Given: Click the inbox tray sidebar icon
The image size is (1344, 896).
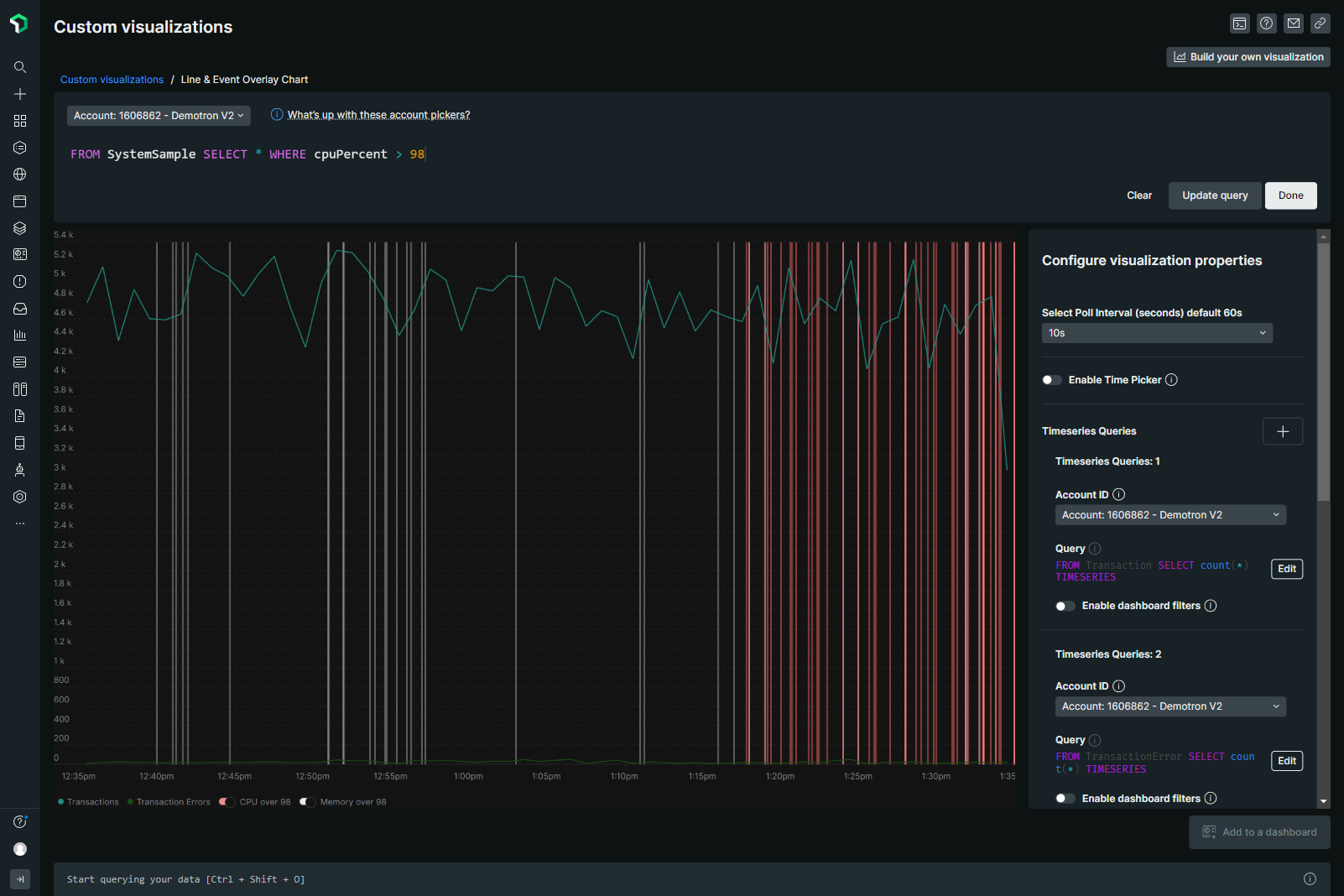Looking at the screenshot, I should point(20,309).
